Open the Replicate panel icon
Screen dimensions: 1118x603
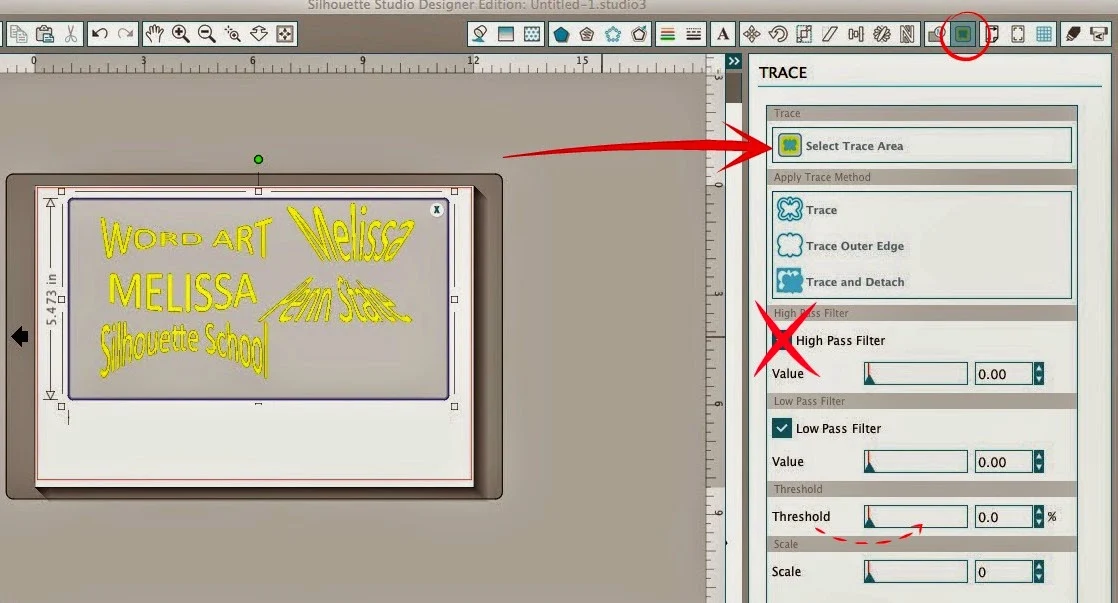coord(882,34)
